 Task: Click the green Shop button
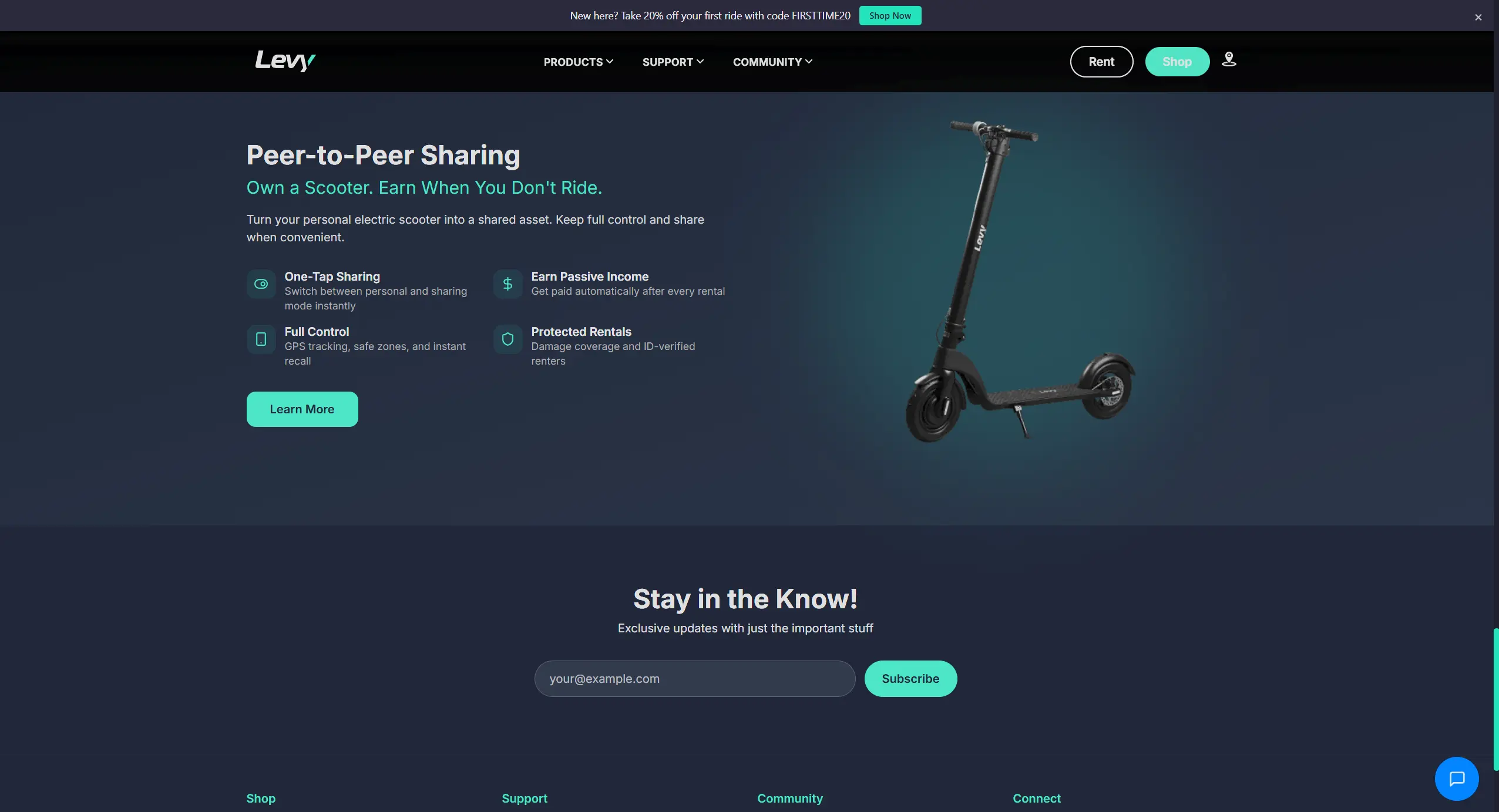(1177, 62)
